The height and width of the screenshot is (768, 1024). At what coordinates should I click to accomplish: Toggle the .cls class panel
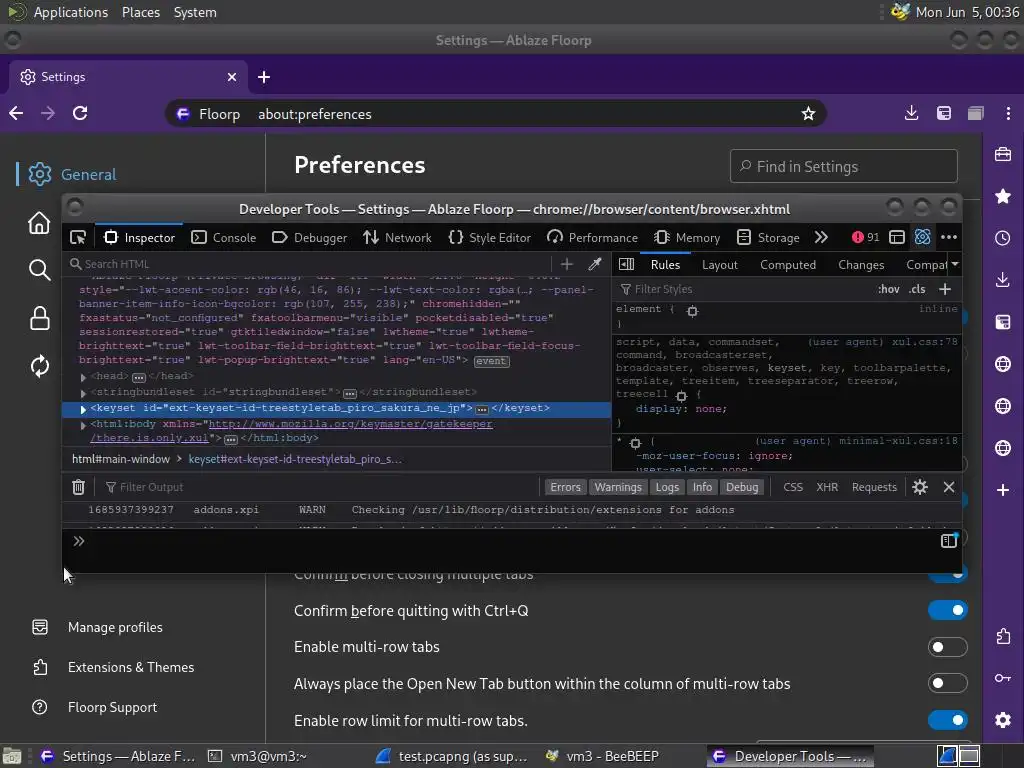pyautogui.click(x=917, y=289)
